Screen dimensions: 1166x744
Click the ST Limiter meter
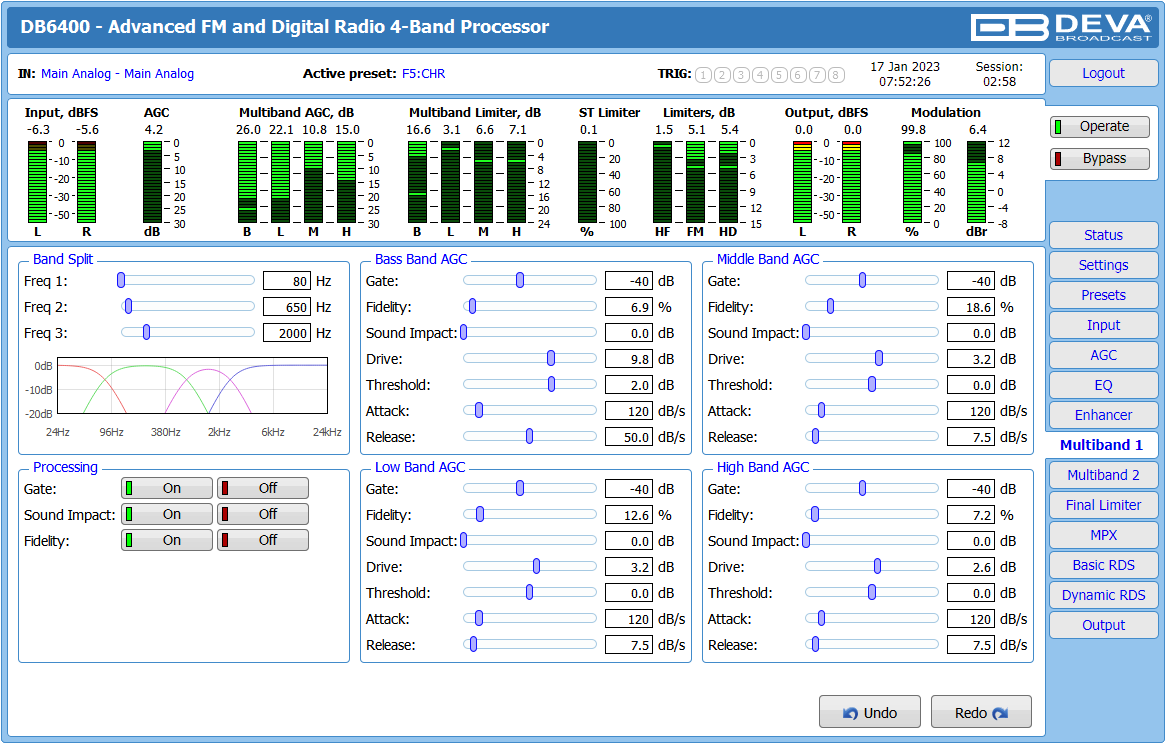click(x=587, y=182)
